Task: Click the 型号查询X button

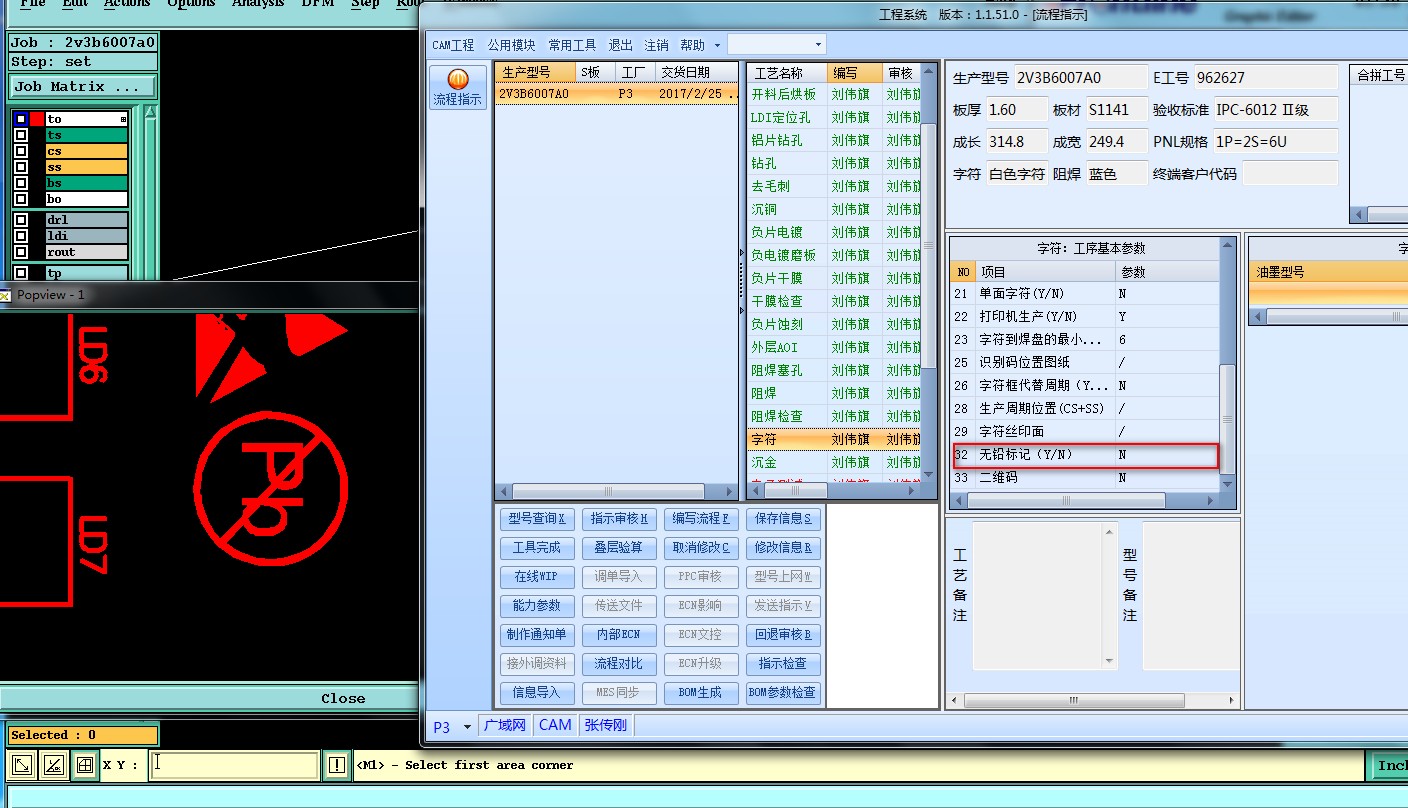Action: 537,519
